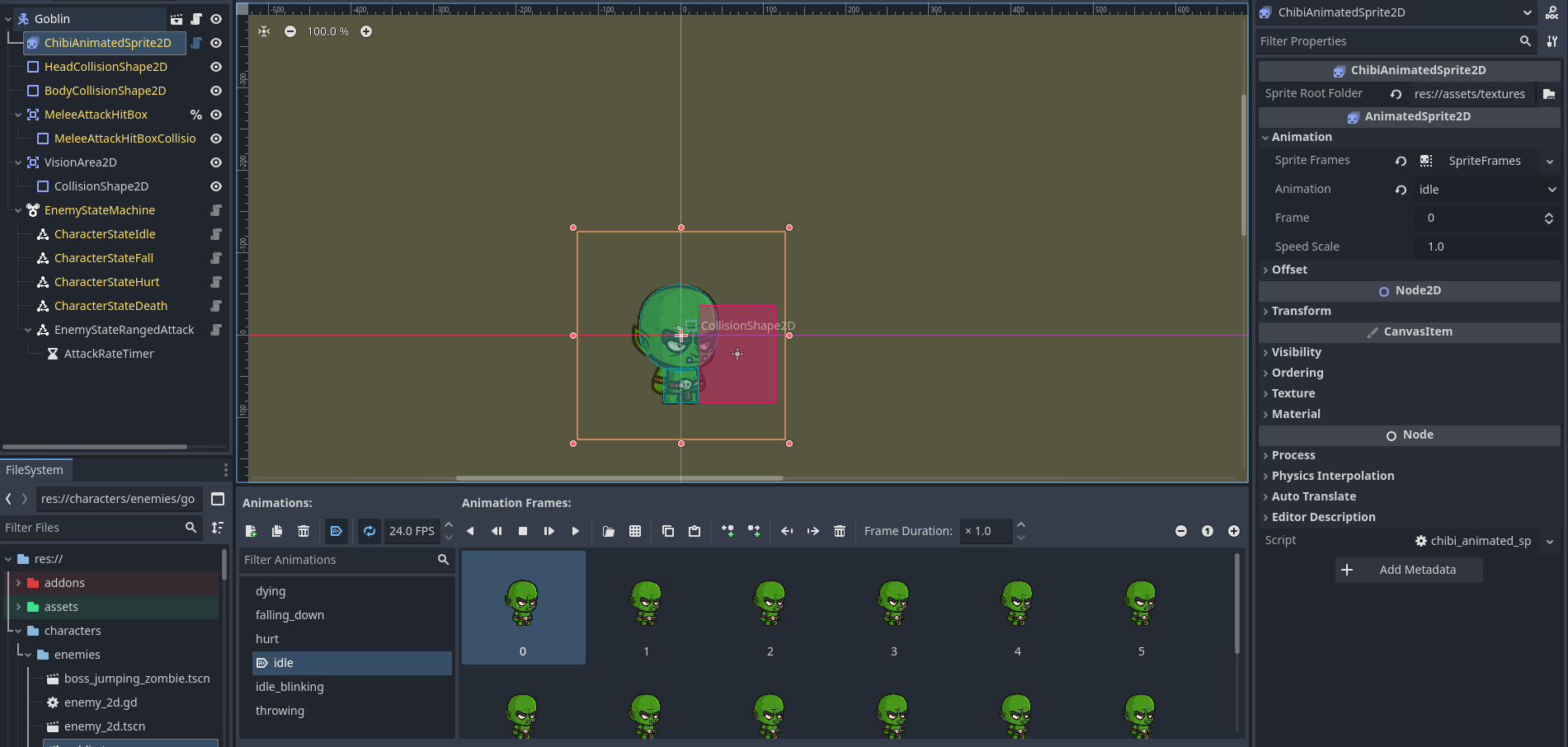Center the viewport using the center view icon
Viewport: 1568px width, 747px height.
coord(264,31)
